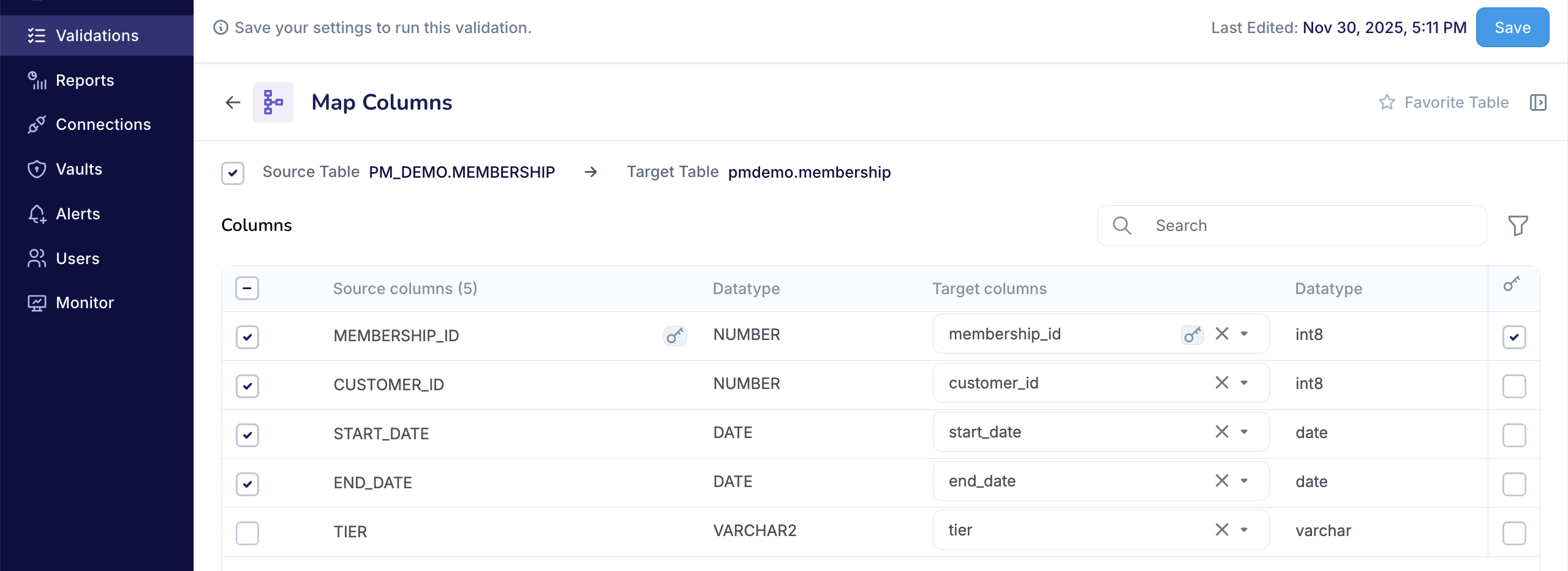Open the Monitor page

click(84, 302)
